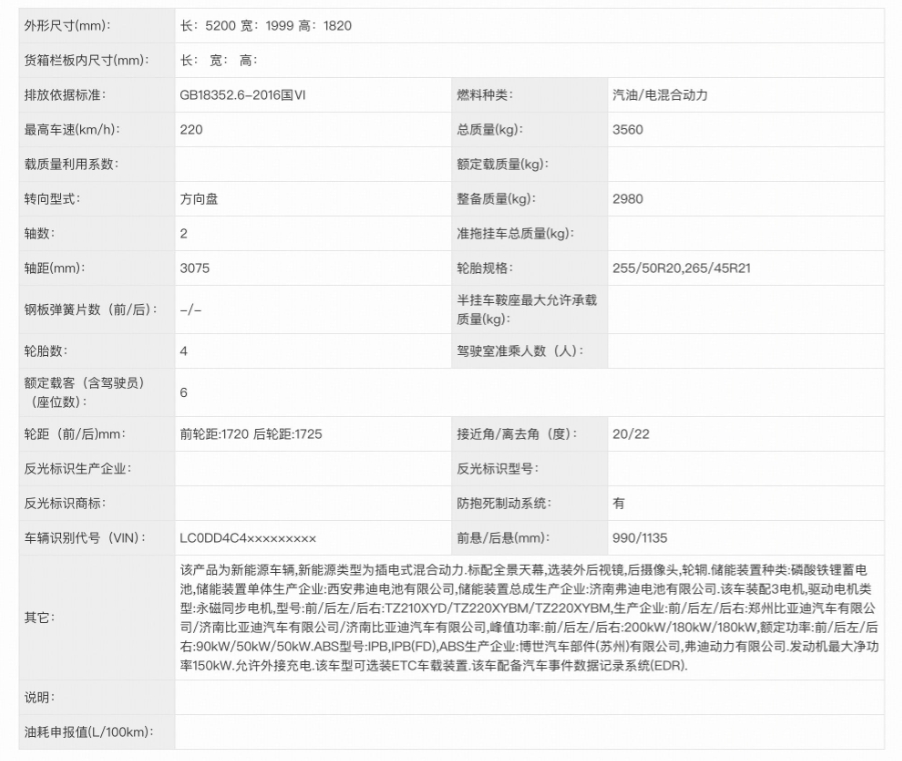Click the 轴距 value 3075
This screenshot has width=902, height=761.
point(194,268)
